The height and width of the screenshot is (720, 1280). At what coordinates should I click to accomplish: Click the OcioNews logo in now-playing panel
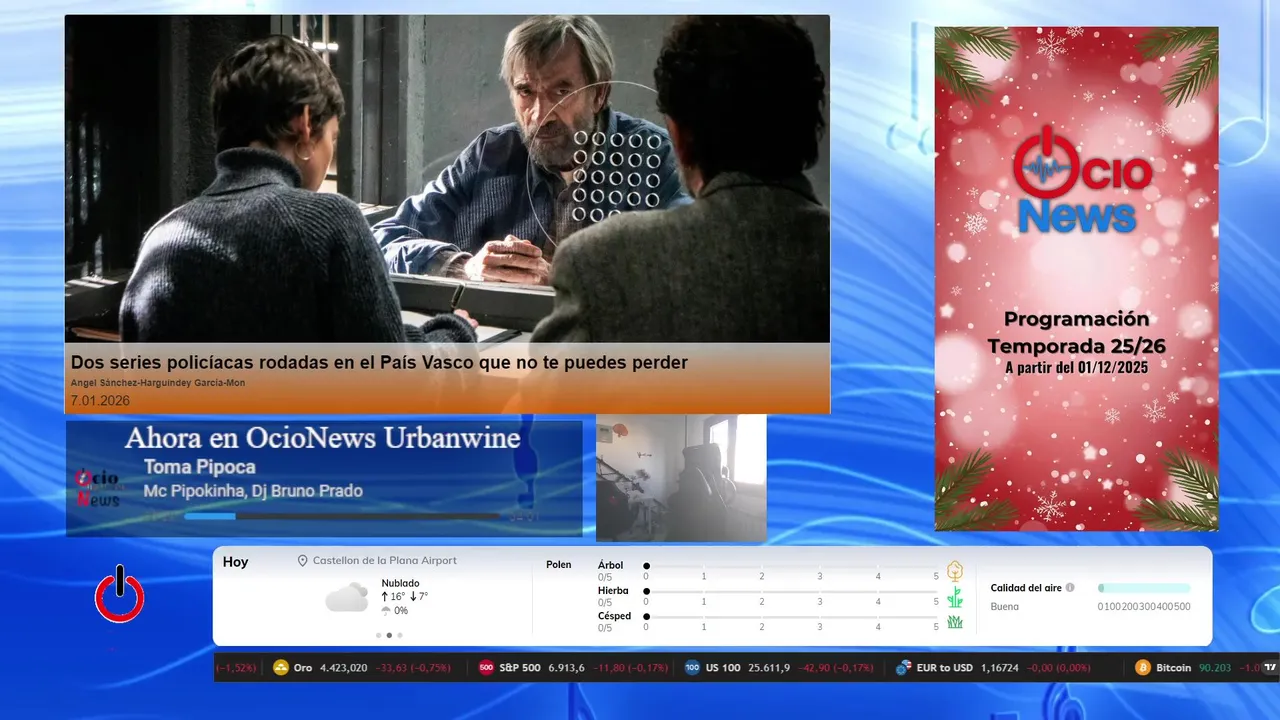[97, 488]
